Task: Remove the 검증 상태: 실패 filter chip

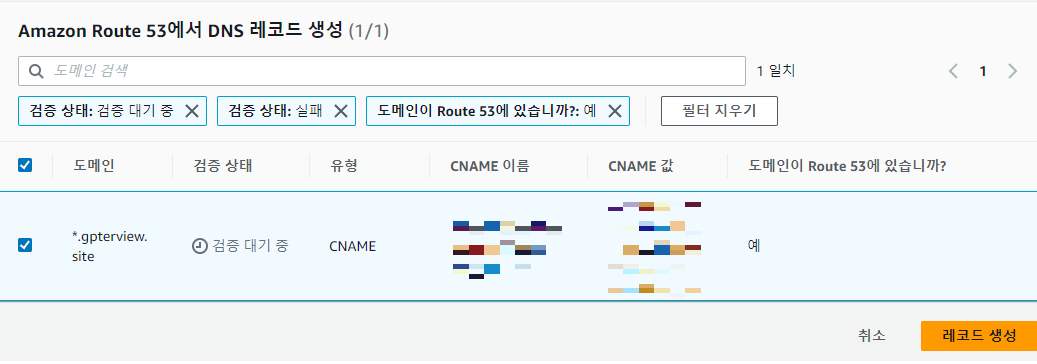Action: 341,111
